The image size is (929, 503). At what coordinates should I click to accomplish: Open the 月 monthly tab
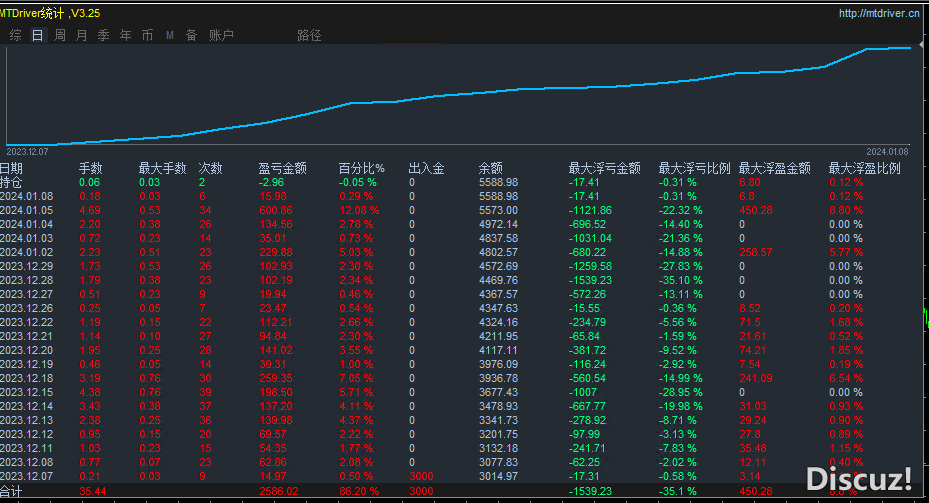82,36
